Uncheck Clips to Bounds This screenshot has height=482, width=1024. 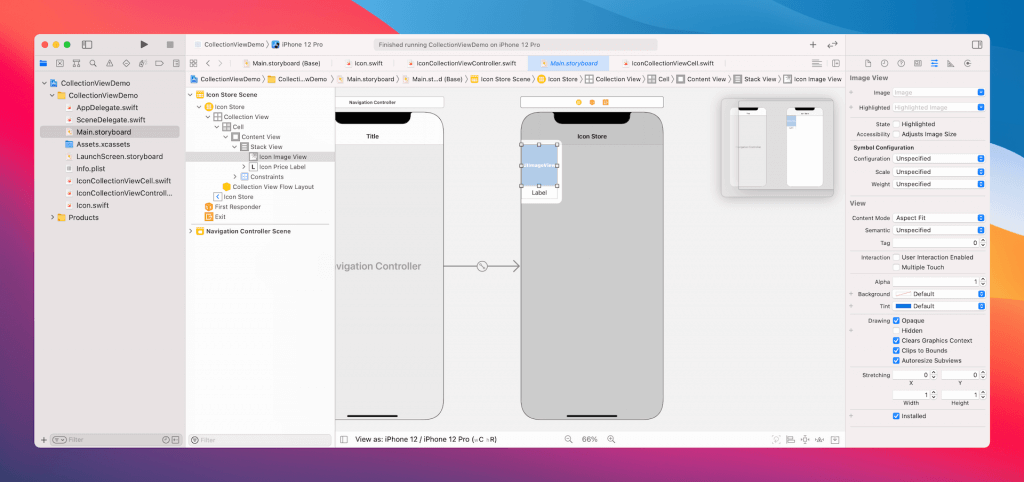point(896,350)
